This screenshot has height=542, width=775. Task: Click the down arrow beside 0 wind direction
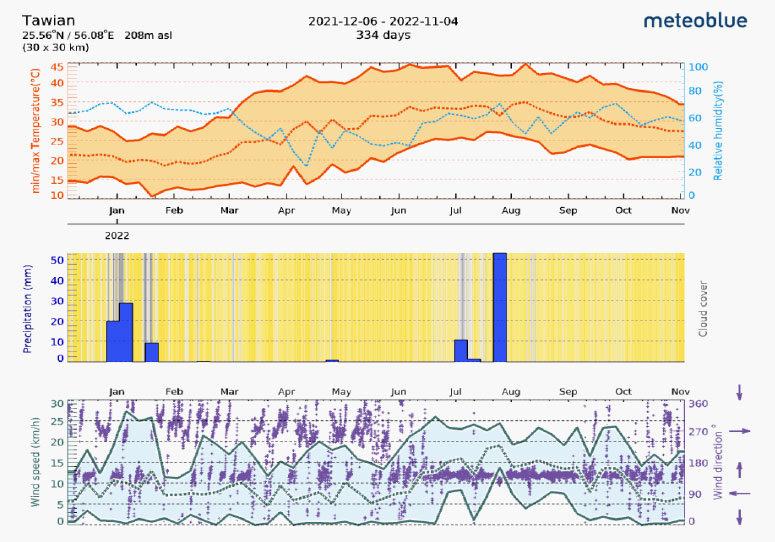(740, 517)
